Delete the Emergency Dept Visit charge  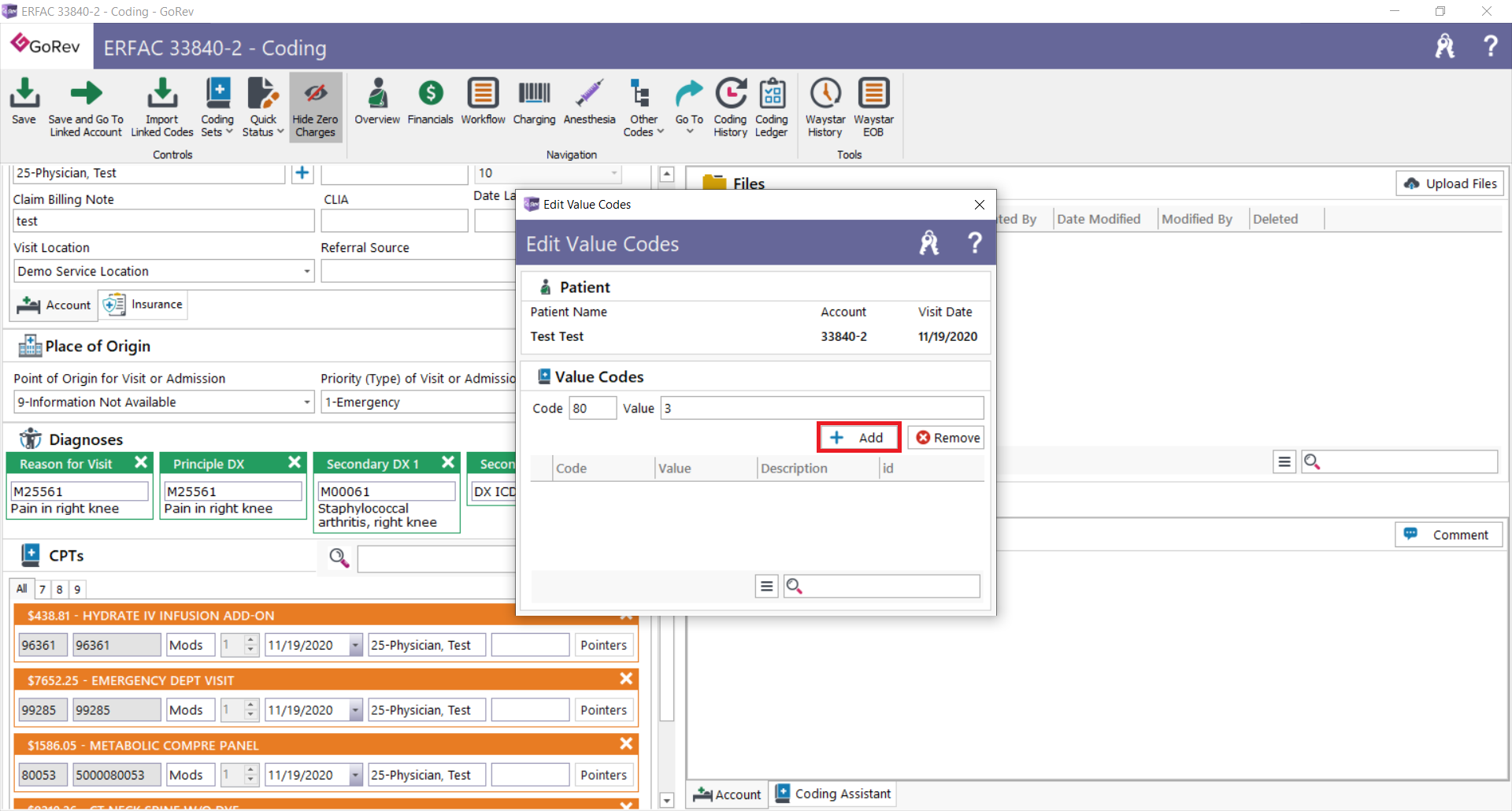[626, 679]
